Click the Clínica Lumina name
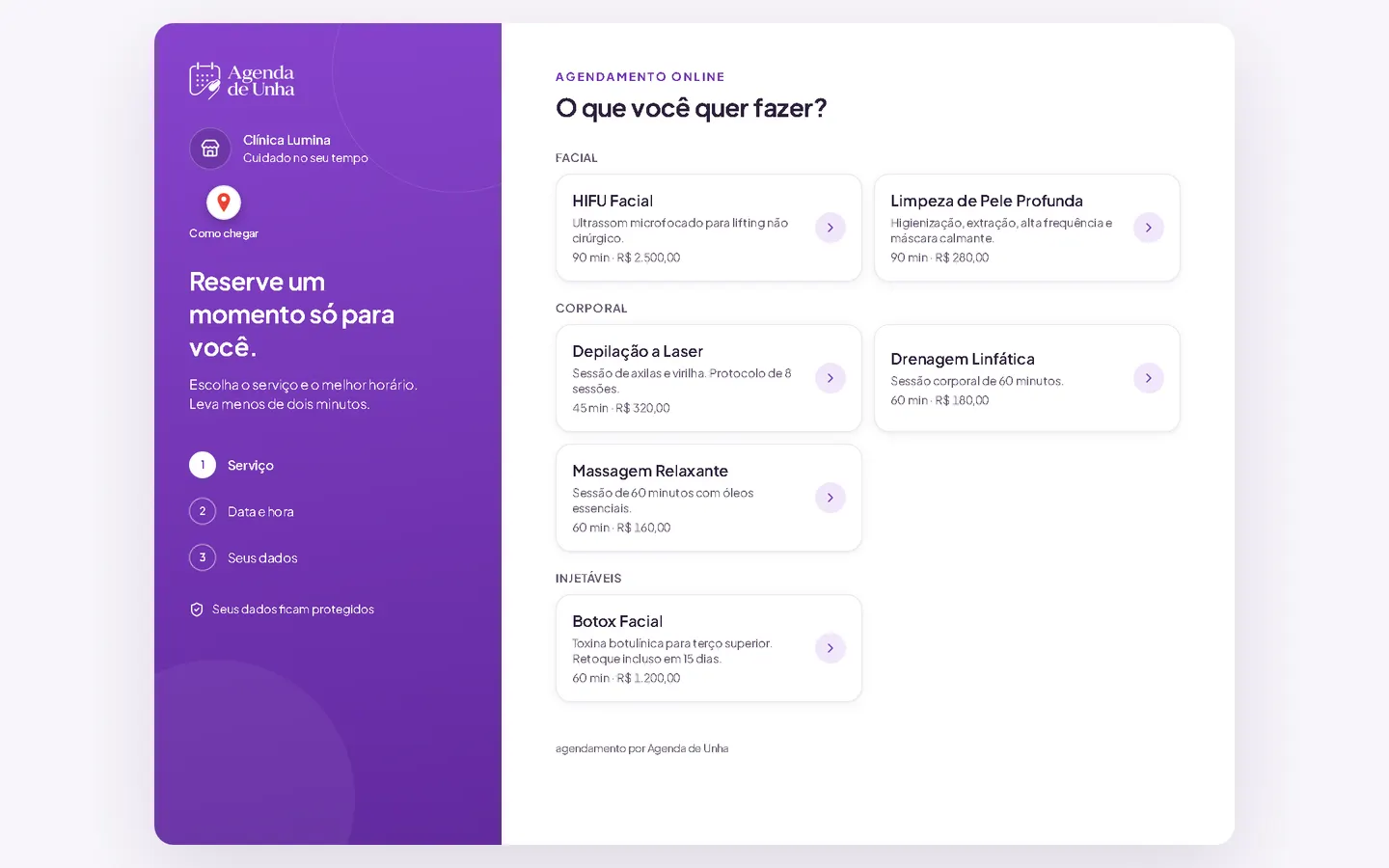Screen dimensions: 1389x868 [x=286, y=140]
